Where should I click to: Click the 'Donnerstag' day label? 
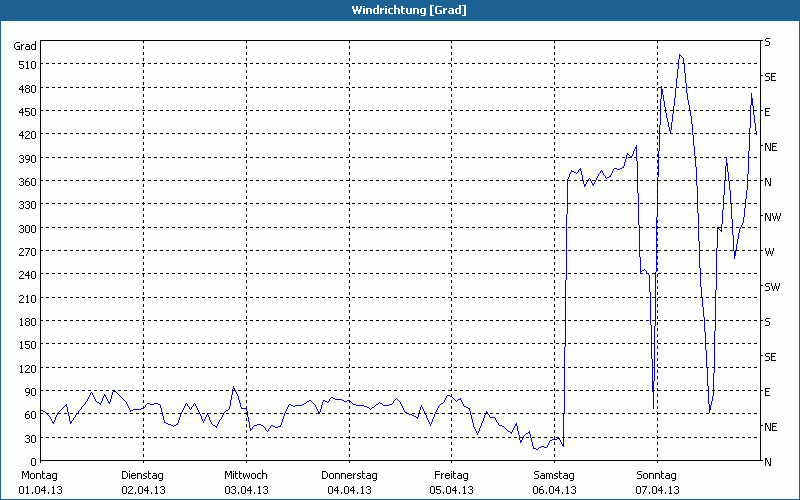349,476
